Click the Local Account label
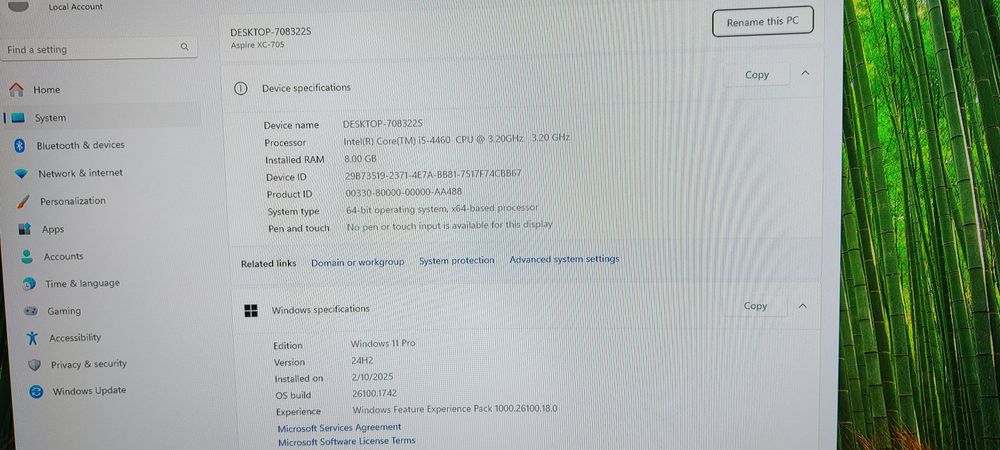Screen dimensions: 1000x450 pos(75,8)
